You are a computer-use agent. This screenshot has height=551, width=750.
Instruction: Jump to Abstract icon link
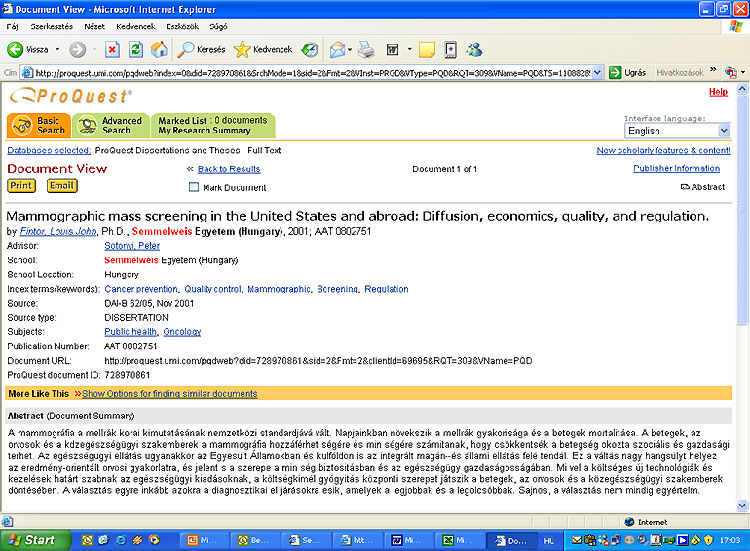(703, 187)
